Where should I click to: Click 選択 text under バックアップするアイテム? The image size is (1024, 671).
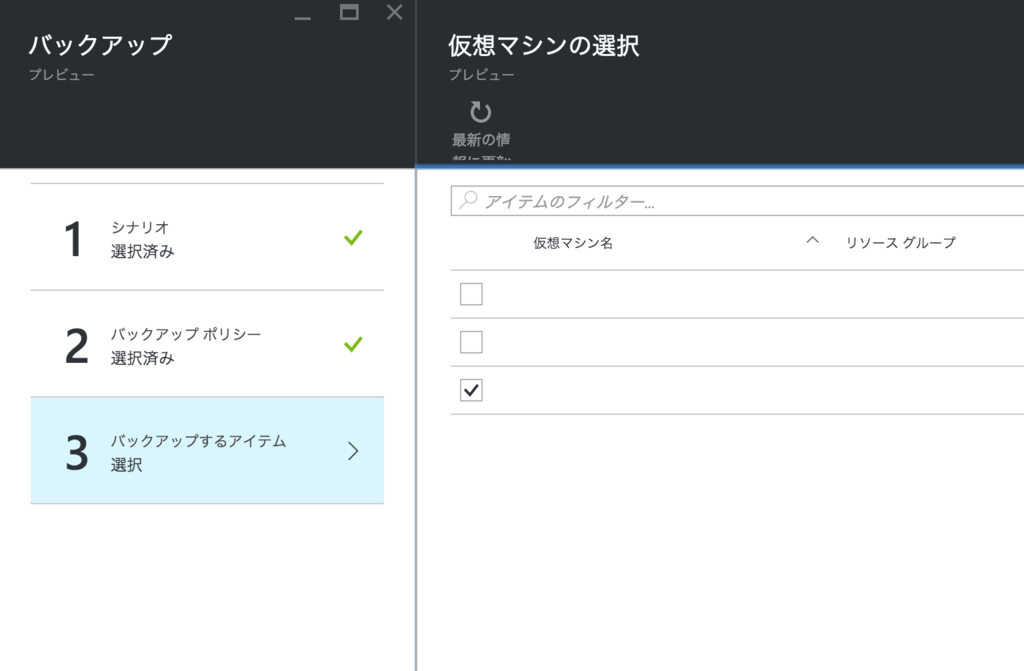[126, 465]
